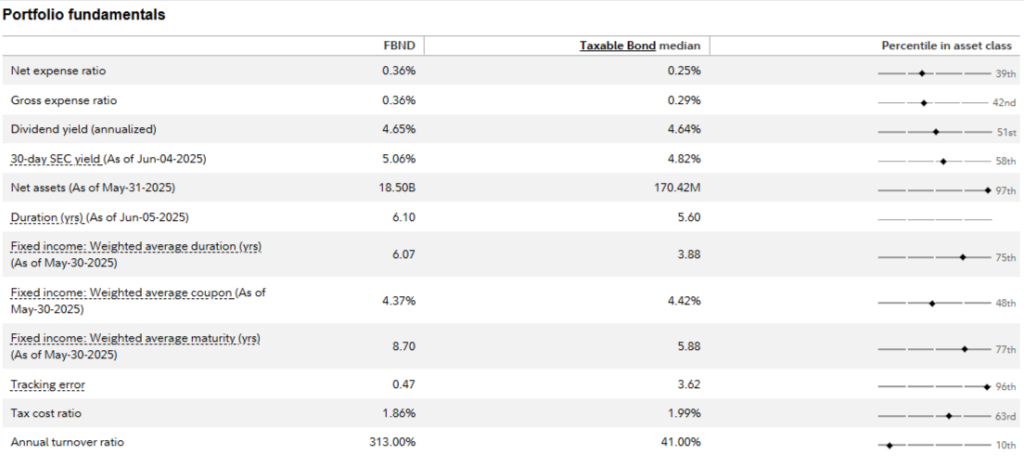
Task: Select the Annual turnover ratio 313.00% value
Action: tap(391, 442)
